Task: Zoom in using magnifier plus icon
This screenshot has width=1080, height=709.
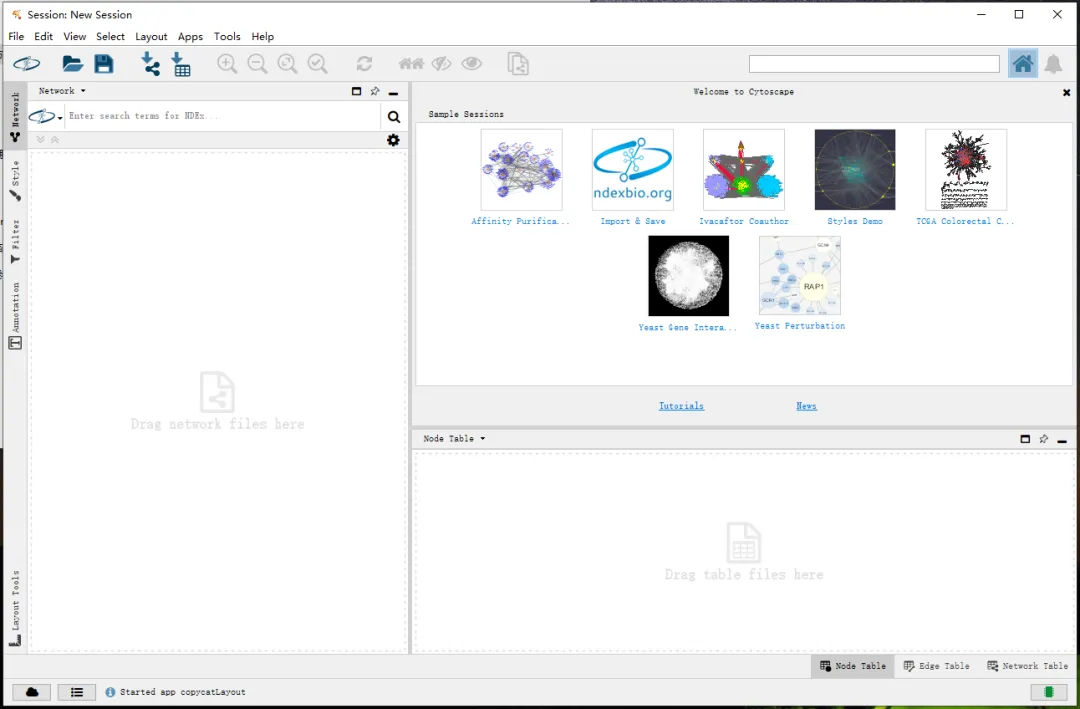Action: pos(227,64)
